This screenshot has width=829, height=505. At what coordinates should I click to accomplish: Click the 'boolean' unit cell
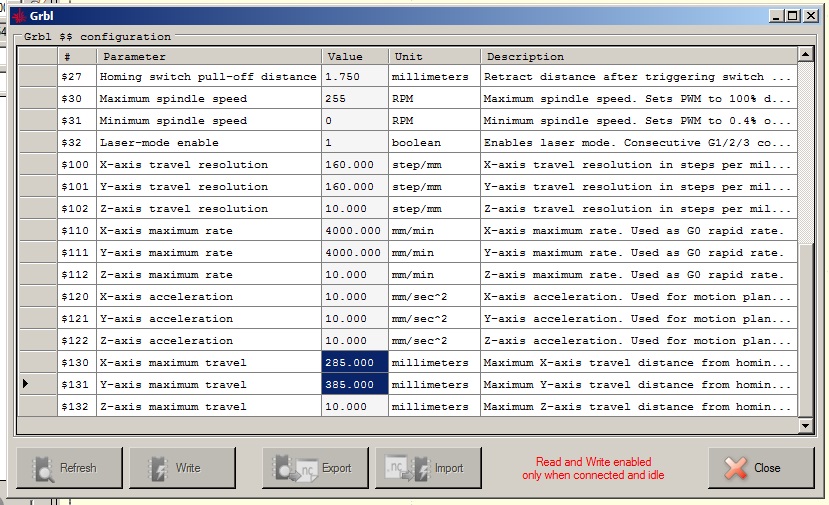pyautogui.click(x=435, y=143)
